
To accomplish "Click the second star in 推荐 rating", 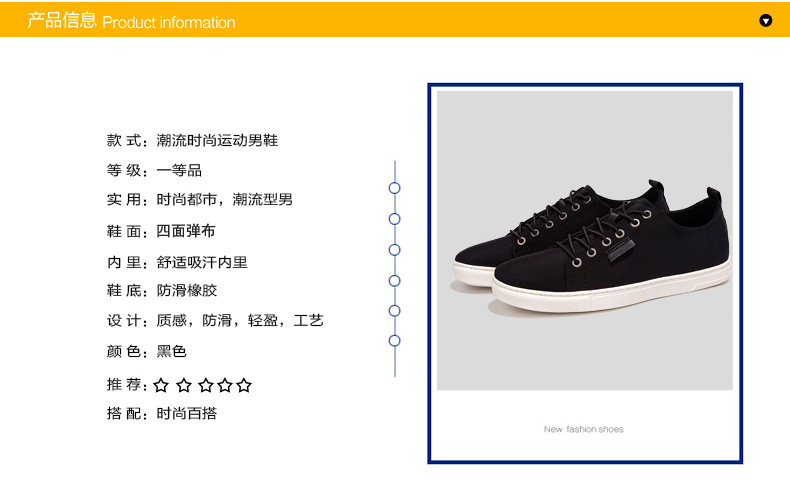I will coord(184,385).
